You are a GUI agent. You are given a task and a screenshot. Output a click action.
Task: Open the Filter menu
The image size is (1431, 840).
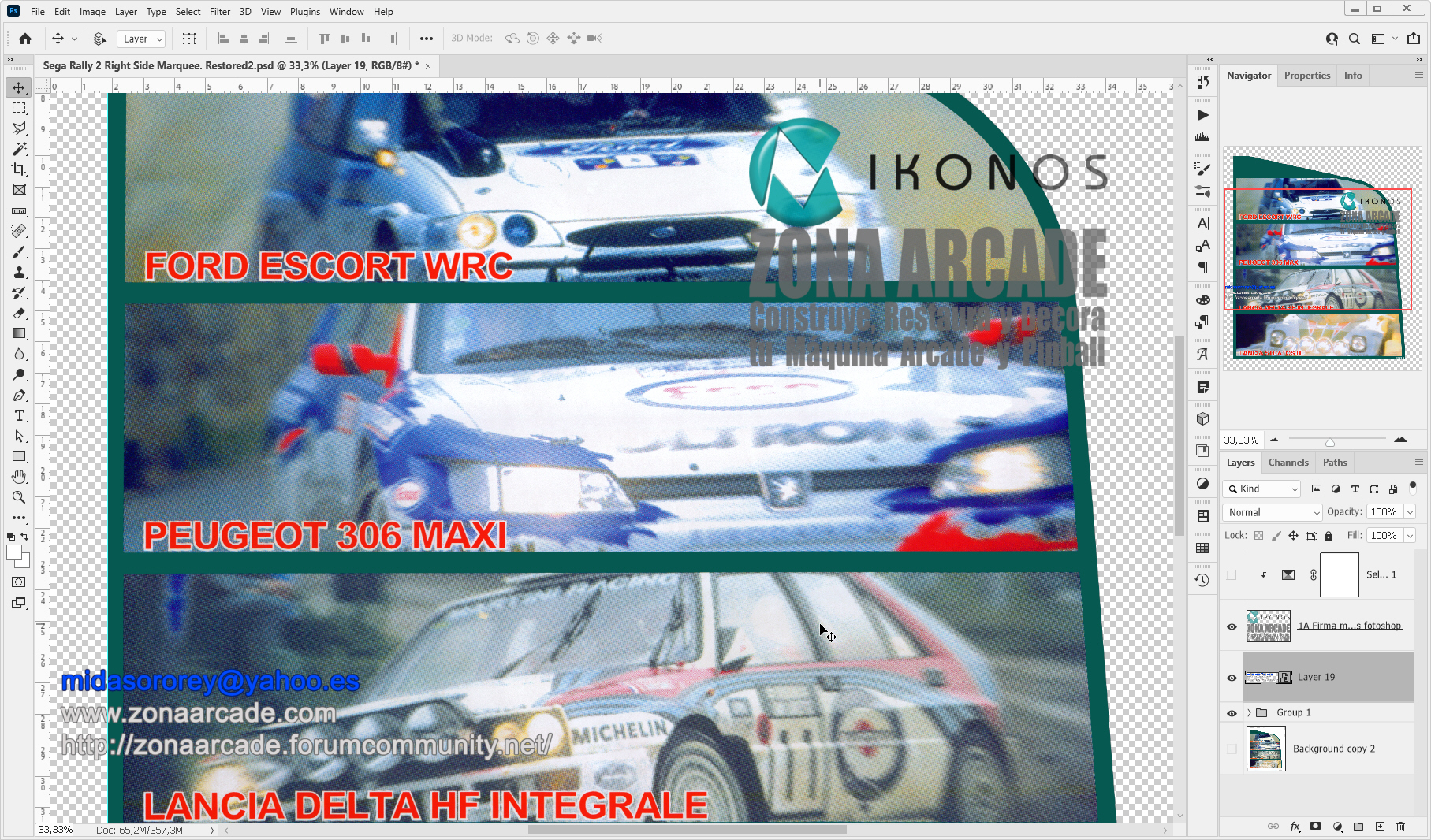[x=220, y=11]
